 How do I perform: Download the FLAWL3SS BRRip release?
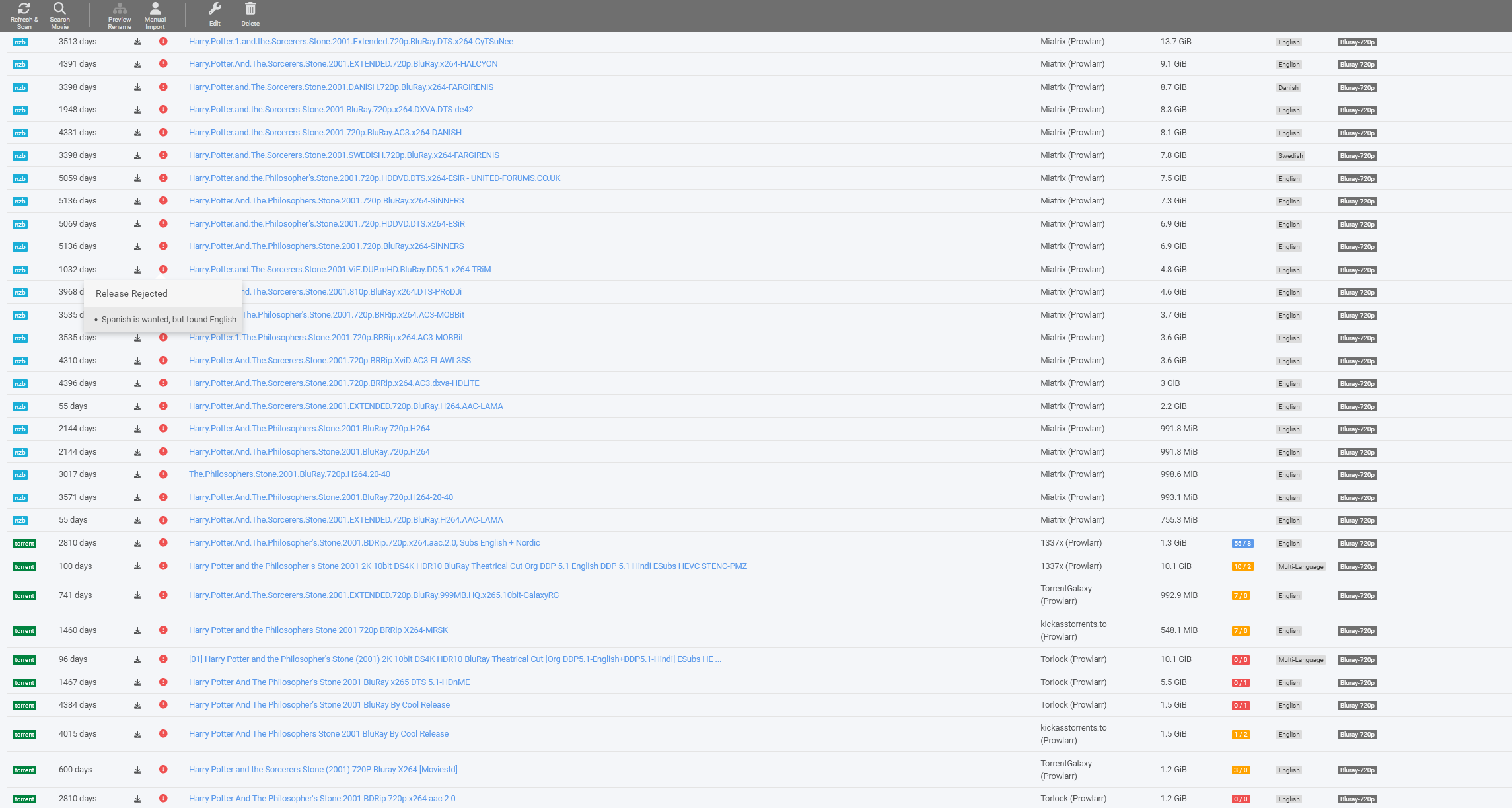click(137, 361)
